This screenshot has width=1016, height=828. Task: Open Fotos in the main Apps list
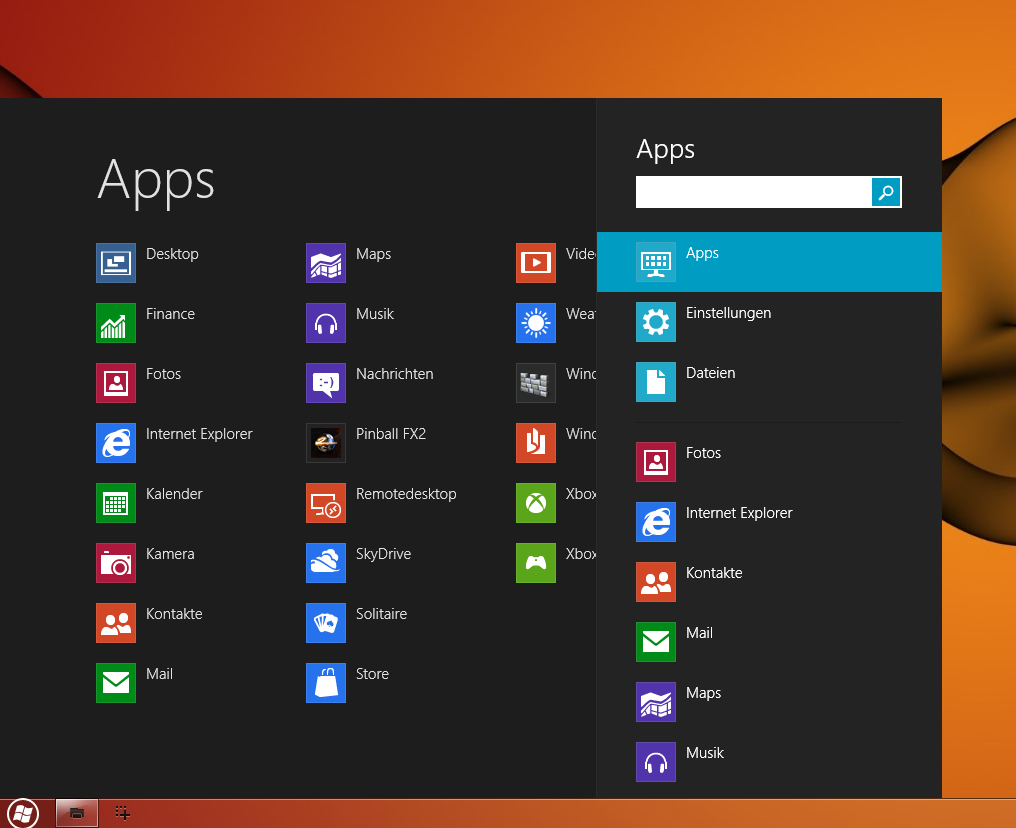pos(115,382)
